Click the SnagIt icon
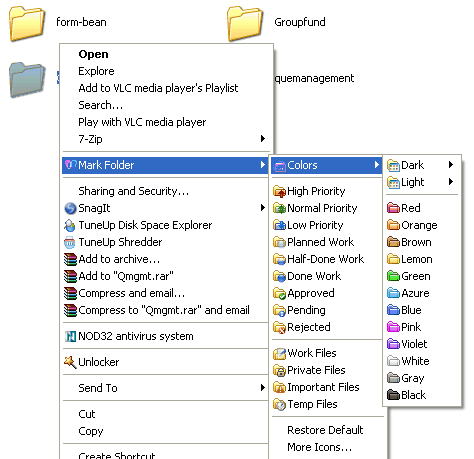474x459 pixels. 70,208
